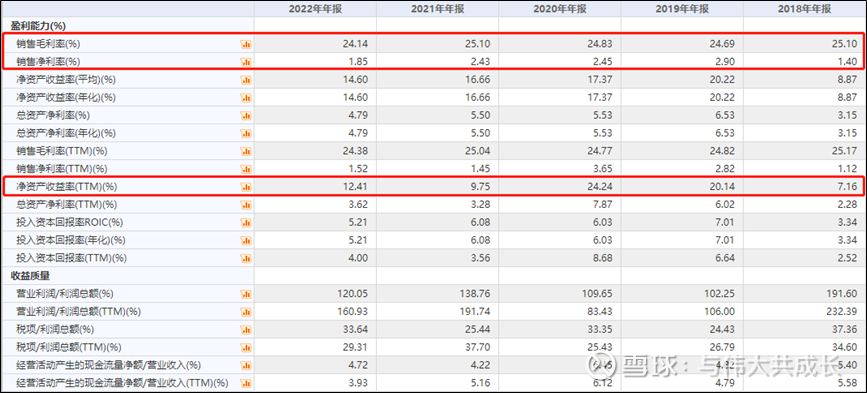Click chart icon beside 投入资本回报率ROIC(%)
This screenshot has height=393, width=867.
[246, 223]
